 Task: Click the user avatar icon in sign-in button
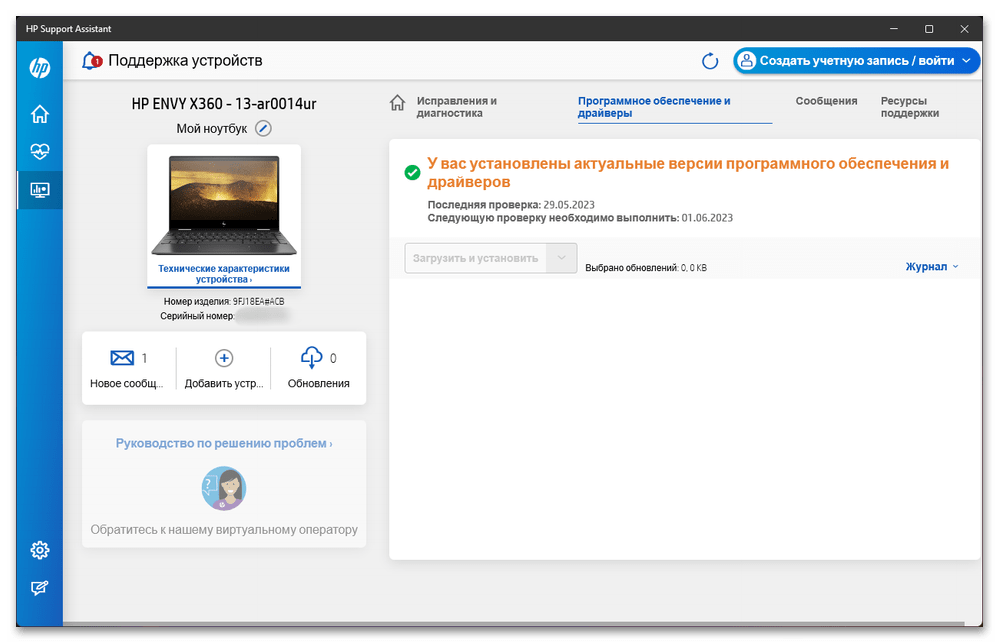click(x=746, y=61)
